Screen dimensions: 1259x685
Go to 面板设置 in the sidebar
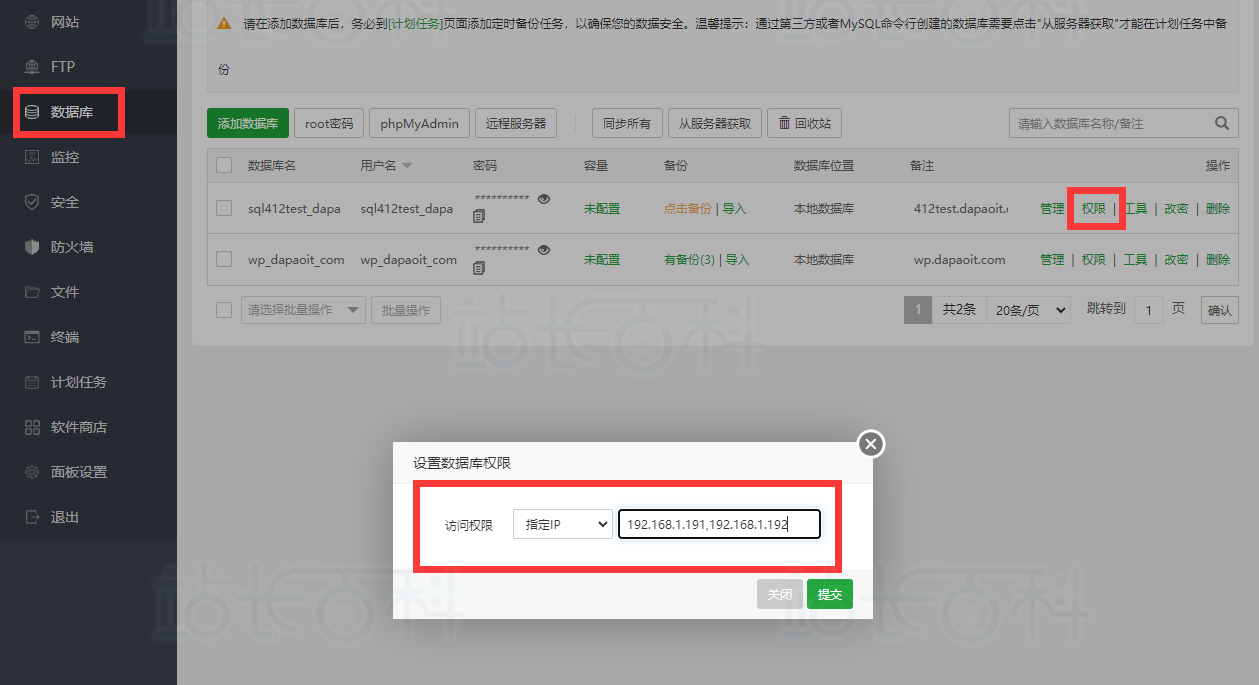pos(78,472)
